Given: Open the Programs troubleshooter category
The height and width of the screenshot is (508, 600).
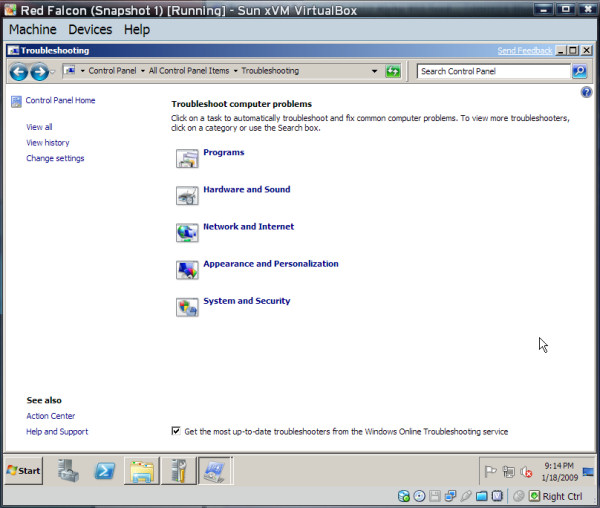Looking at the screenshot, I should (224, 152).
